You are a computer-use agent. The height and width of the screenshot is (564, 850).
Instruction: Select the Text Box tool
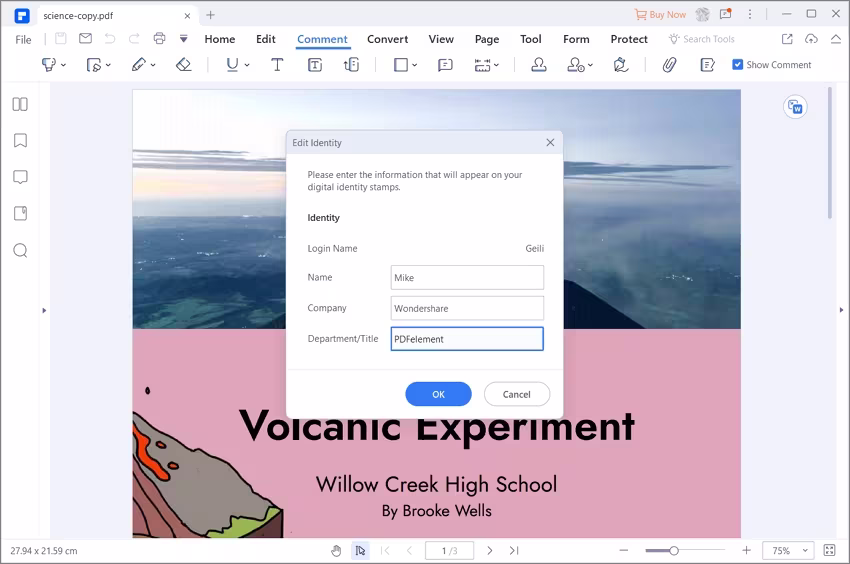pos(315,65)
